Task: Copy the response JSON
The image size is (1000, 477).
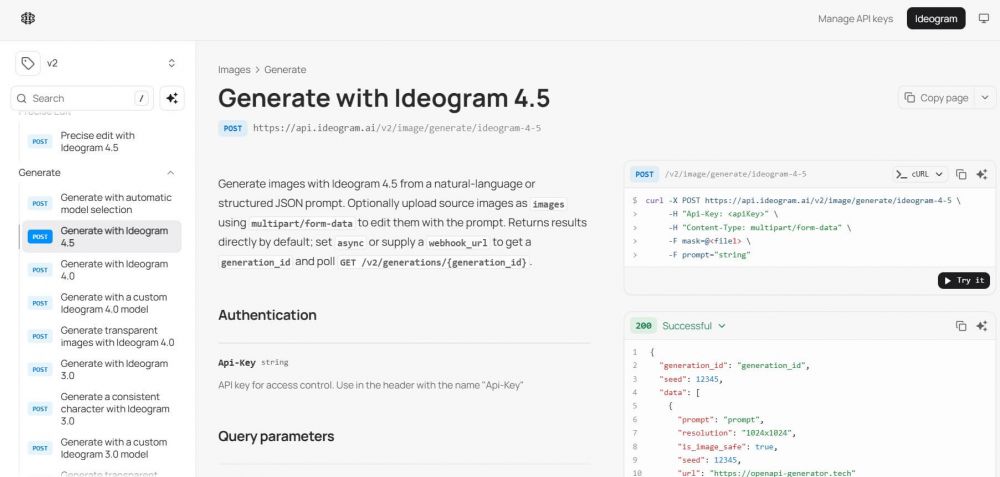Action: click(961, 326)
